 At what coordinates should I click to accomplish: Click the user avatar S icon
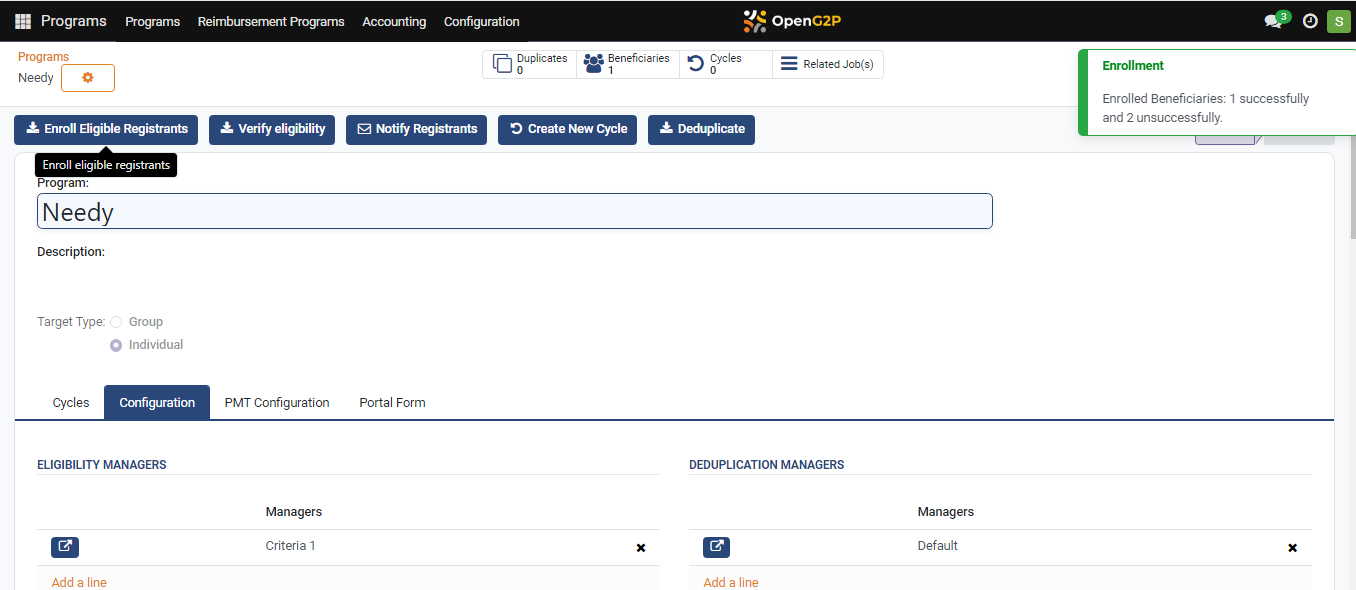1338,21
